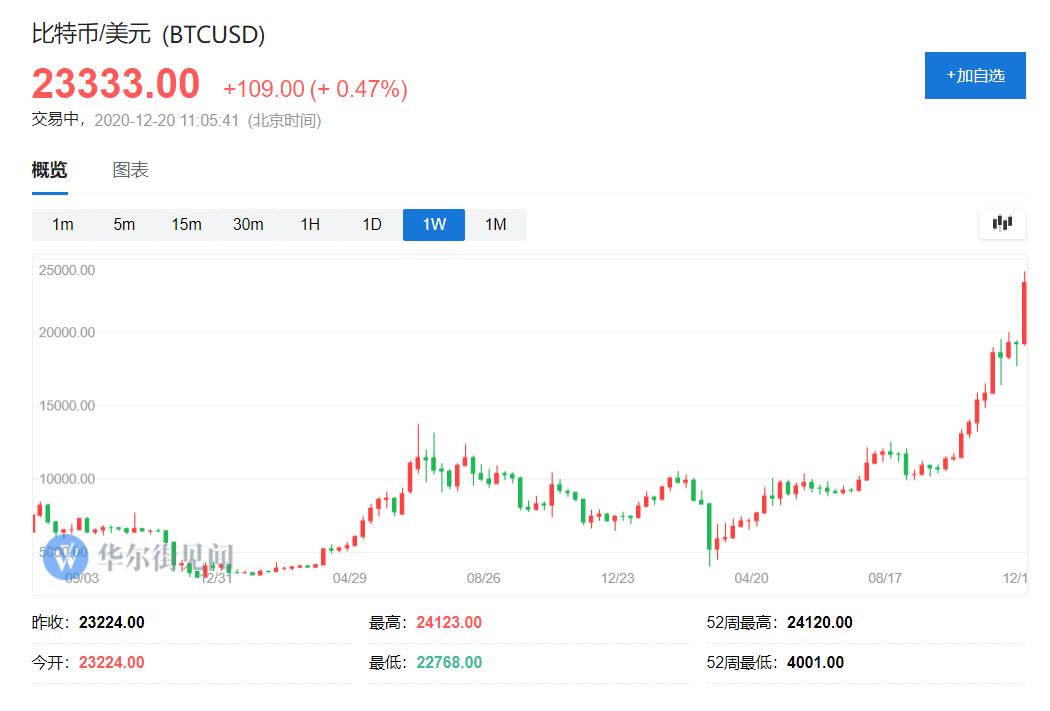Select the 15m timeframe

point(186,224)
